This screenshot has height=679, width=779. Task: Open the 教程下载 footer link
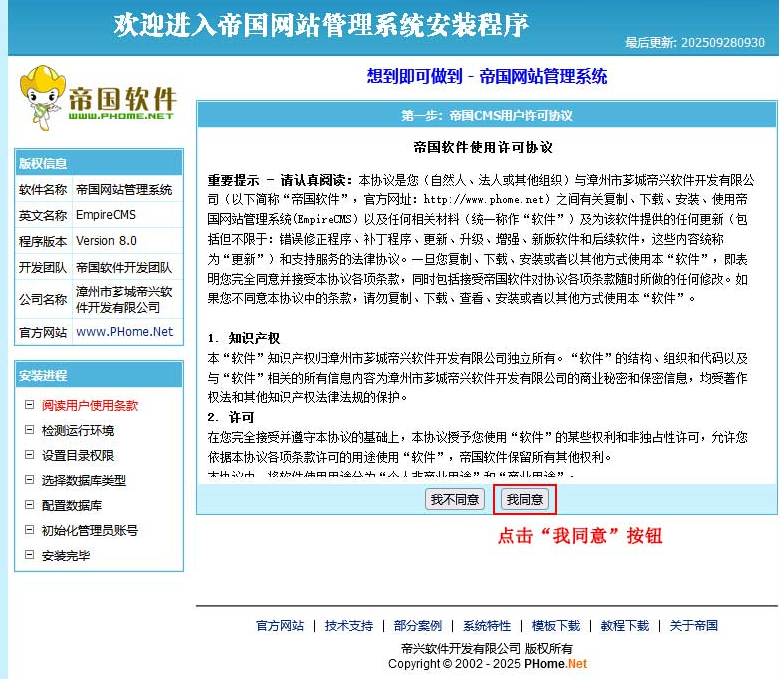pyautogui.click(x=625, y=626)
